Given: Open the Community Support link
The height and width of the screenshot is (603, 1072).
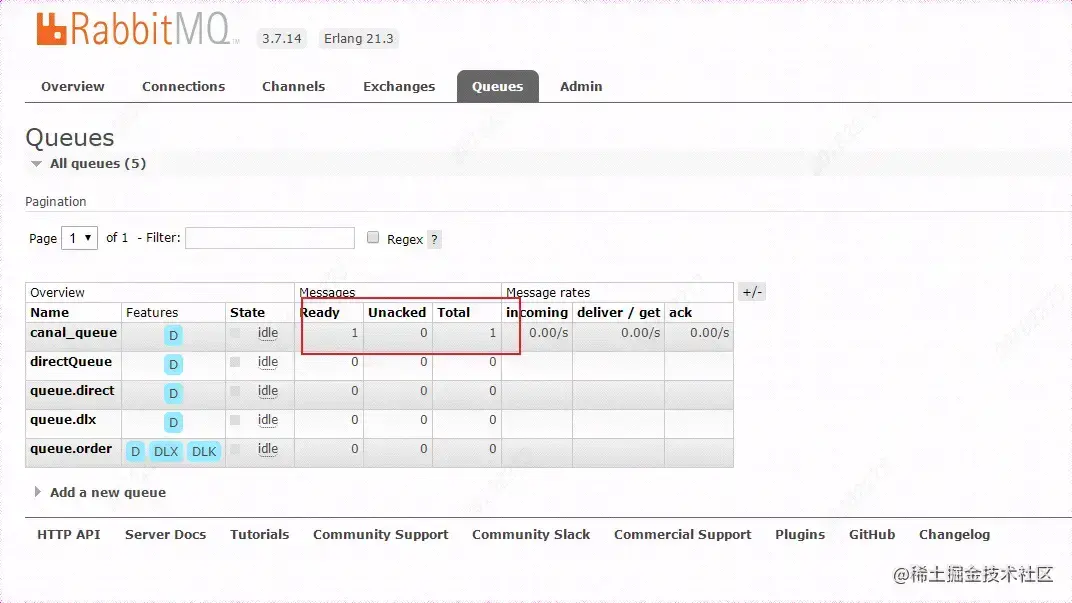Looking at the screenshot, I should click(x=381, y=535).
